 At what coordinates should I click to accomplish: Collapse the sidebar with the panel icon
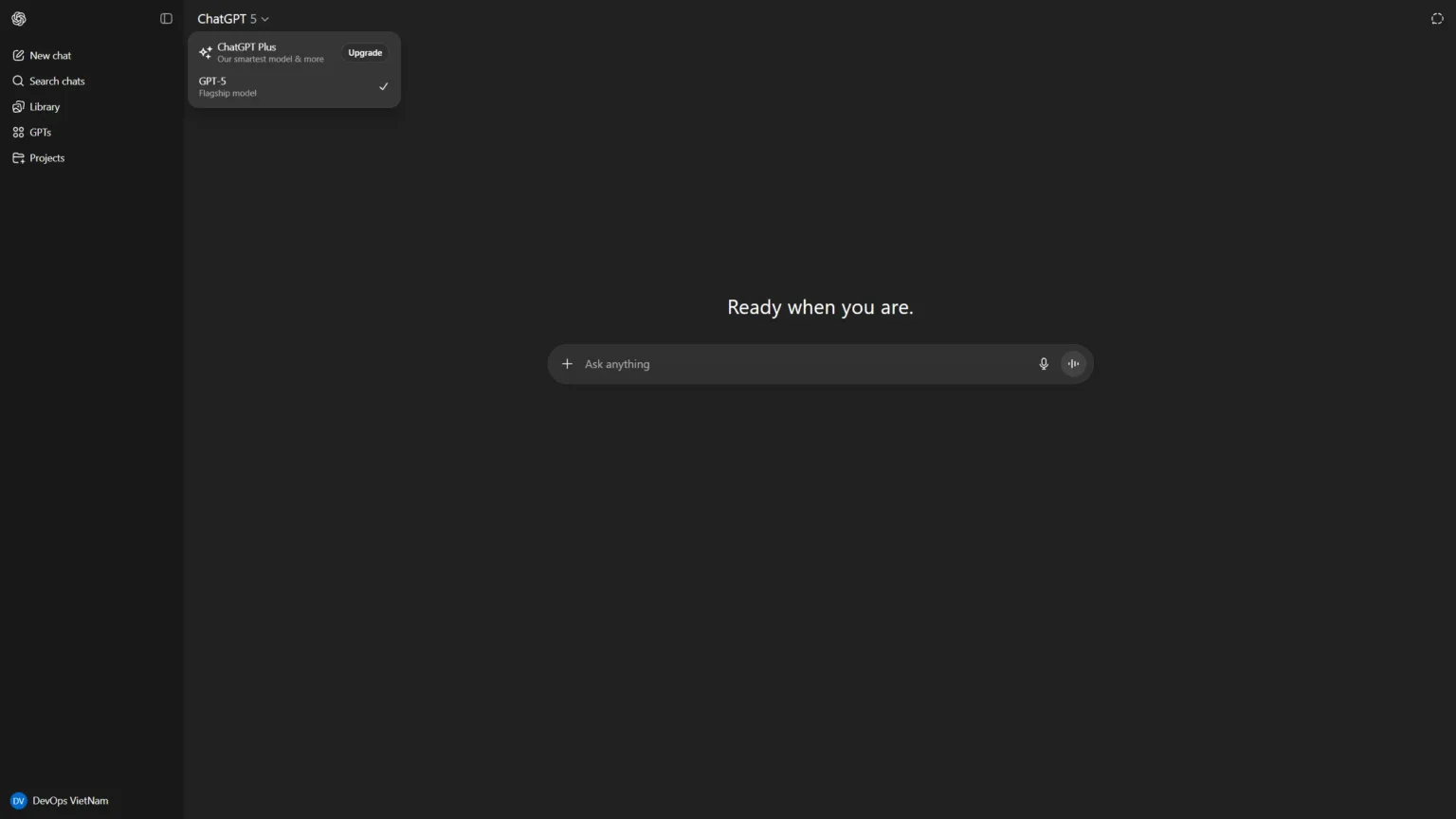pos(166,19)
